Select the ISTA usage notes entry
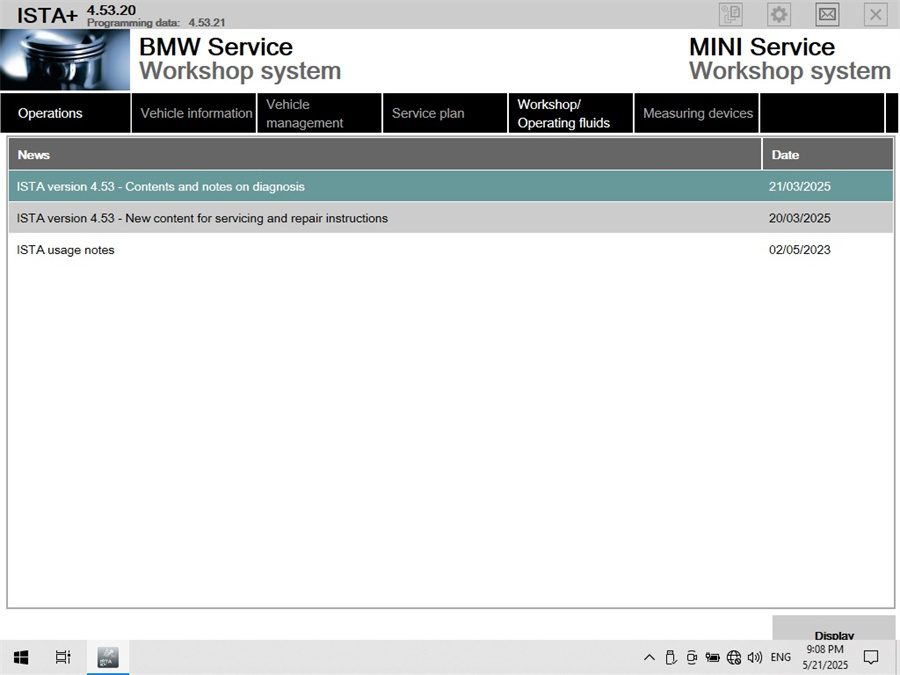 point(65,250)
